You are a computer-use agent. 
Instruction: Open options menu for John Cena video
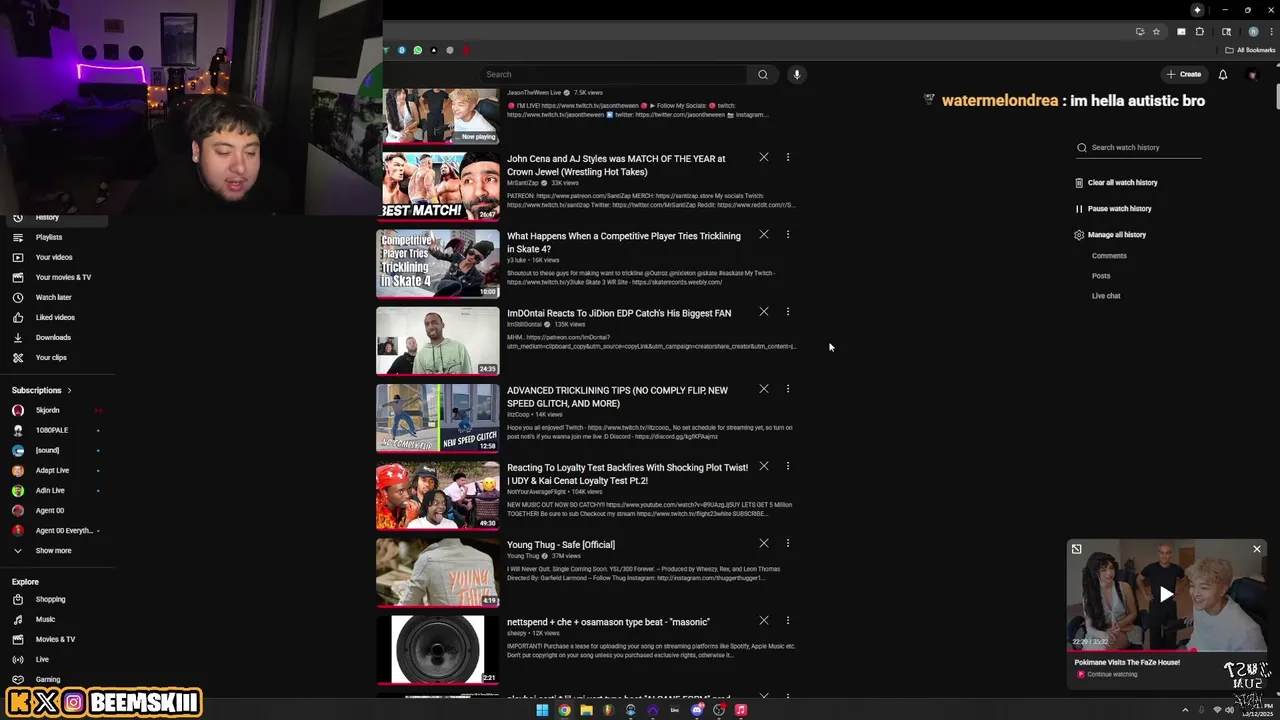pyautogui.click(x=788, y=157)
